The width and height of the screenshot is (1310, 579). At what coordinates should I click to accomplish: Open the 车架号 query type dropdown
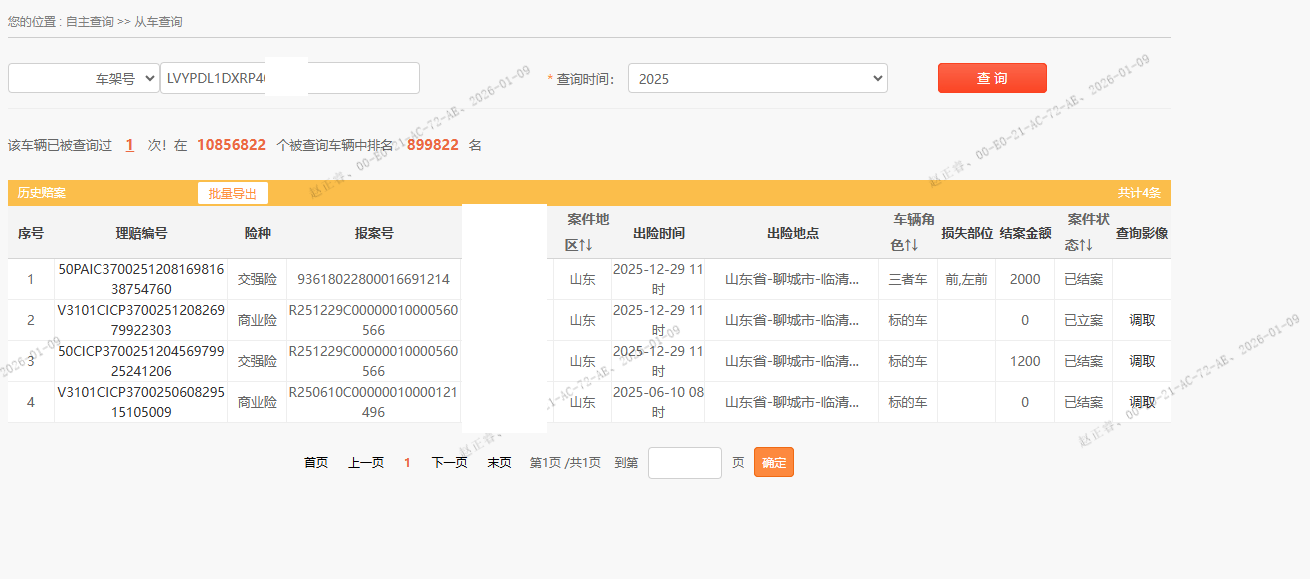[83, 78]
